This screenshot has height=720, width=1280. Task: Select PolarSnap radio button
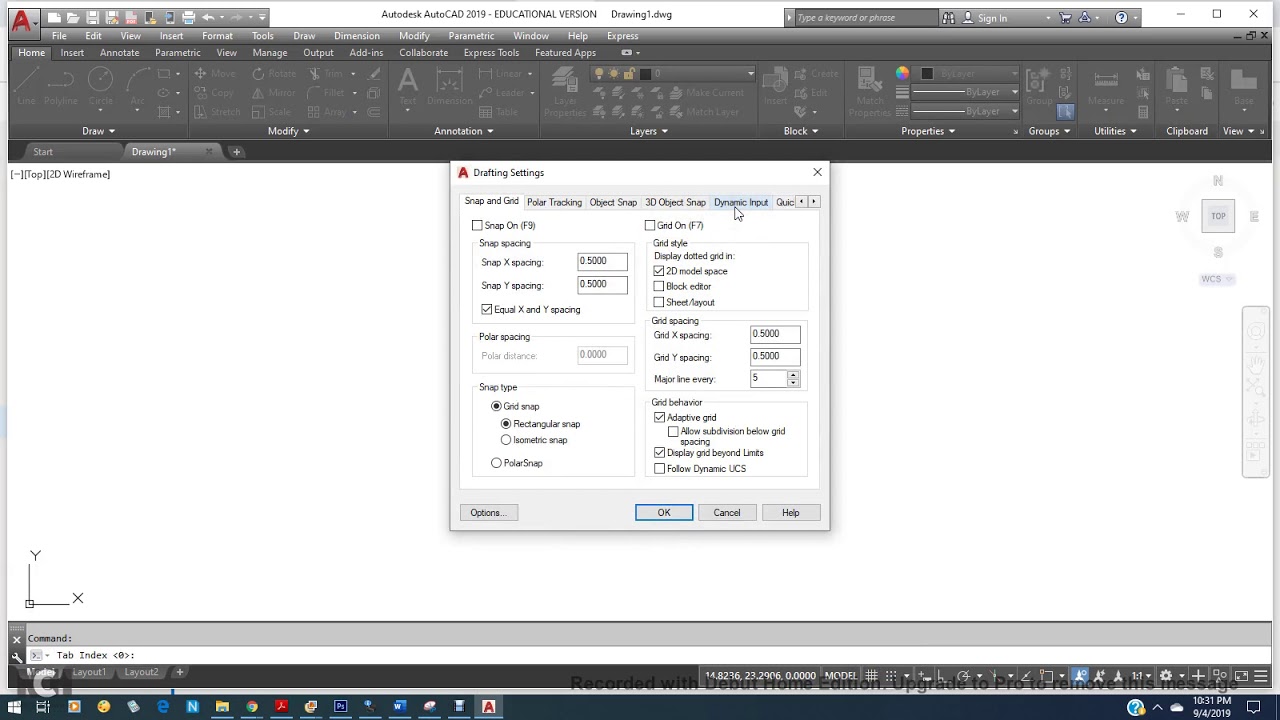(496, 463)
